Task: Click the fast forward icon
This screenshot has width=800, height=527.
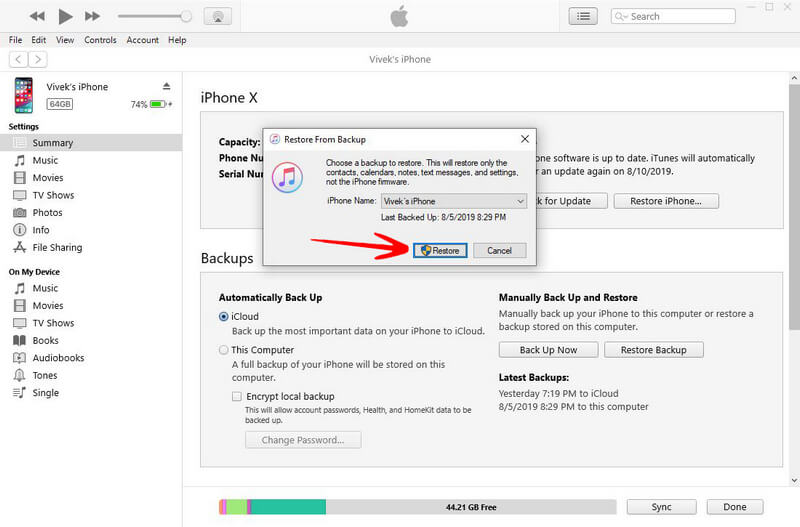Action: [x=92, y=16]
